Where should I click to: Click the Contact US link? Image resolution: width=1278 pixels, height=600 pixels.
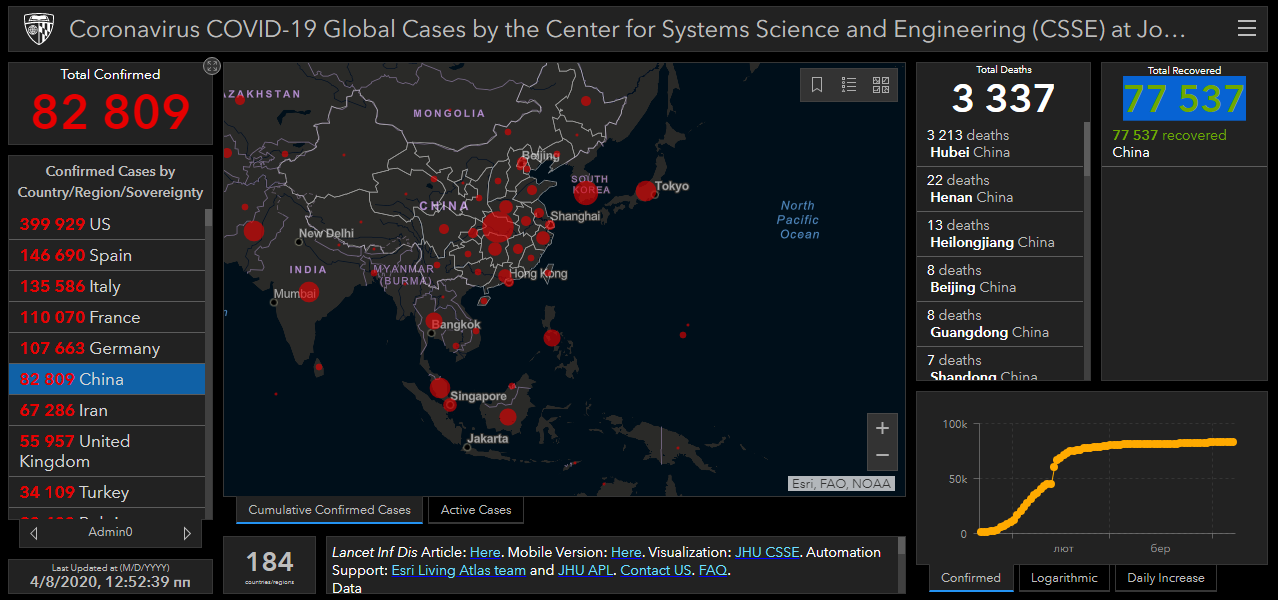click(x=656, y=570)
